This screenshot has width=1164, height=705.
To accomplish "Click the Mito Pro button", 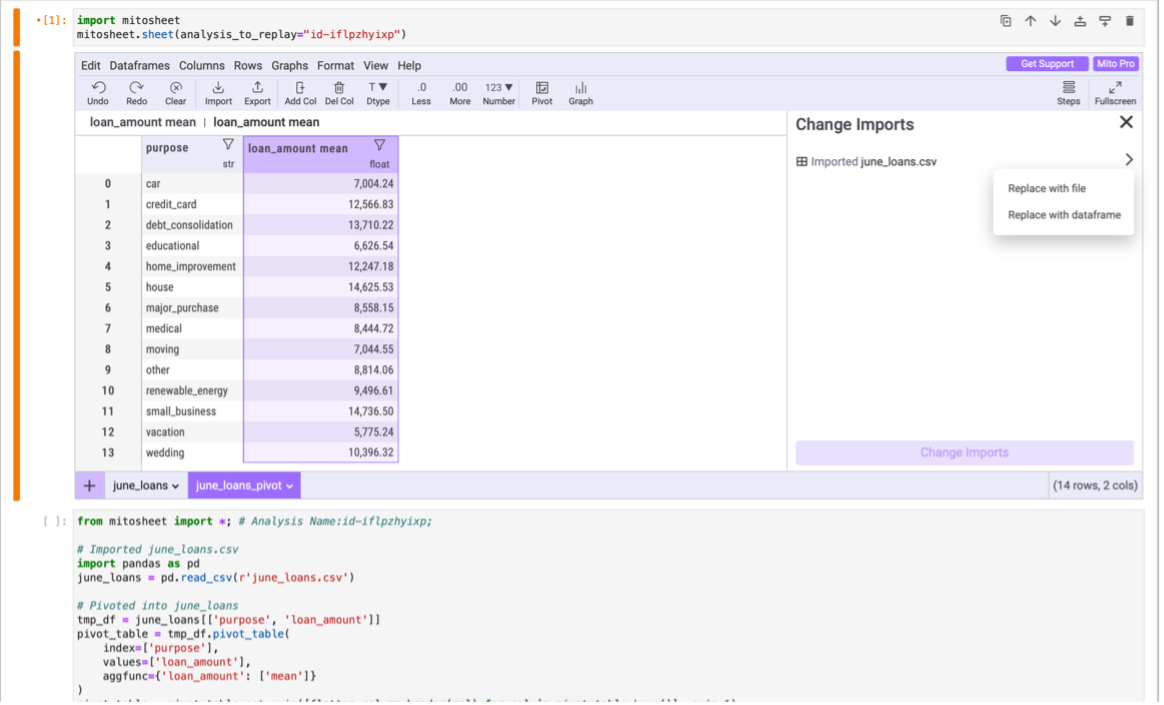I will tap(1115, 64).
